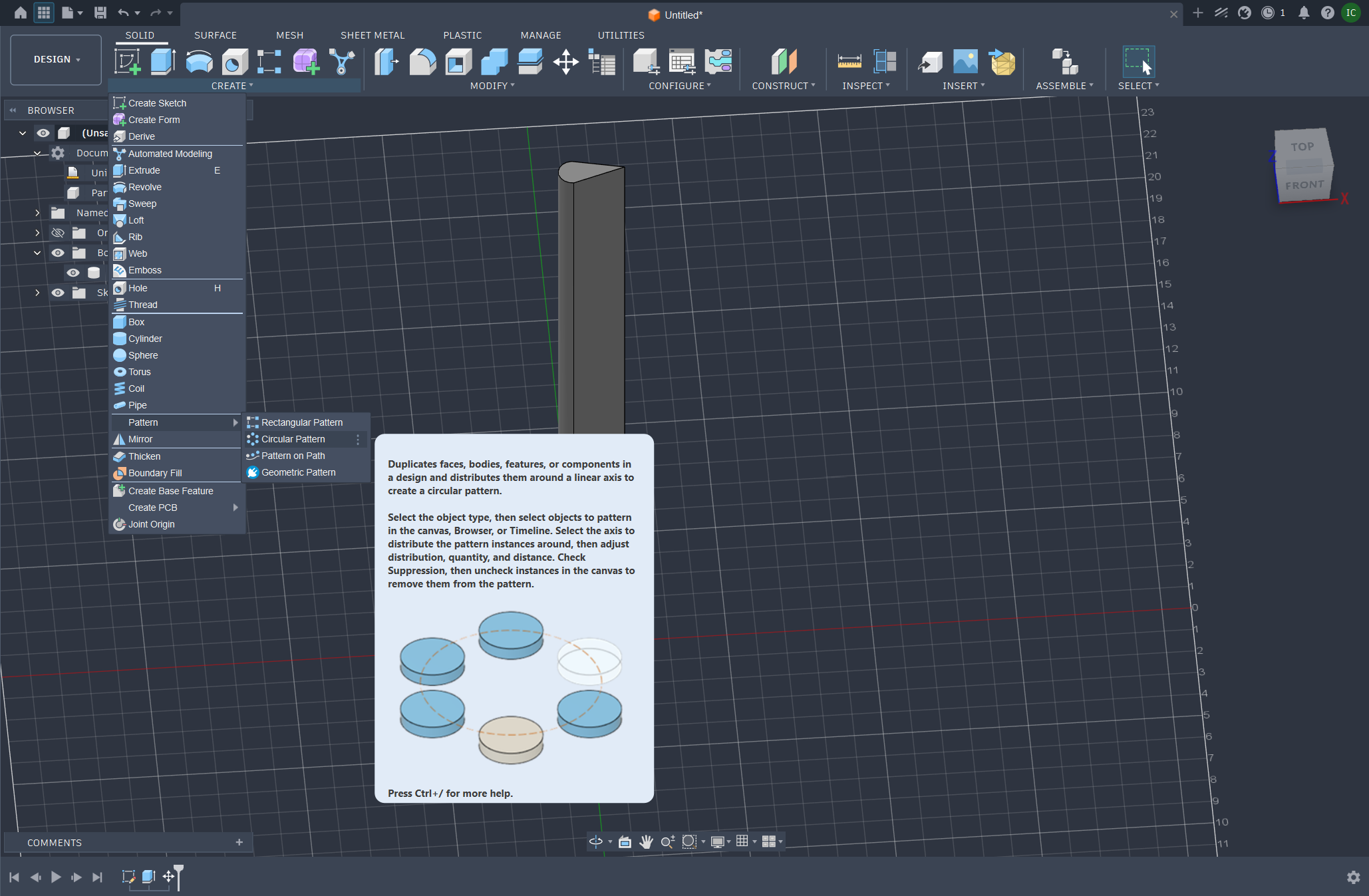This screenshot has width=1369, height=896.
Task: Select the Move/Copy tool icon
Action: pos(566,61)
